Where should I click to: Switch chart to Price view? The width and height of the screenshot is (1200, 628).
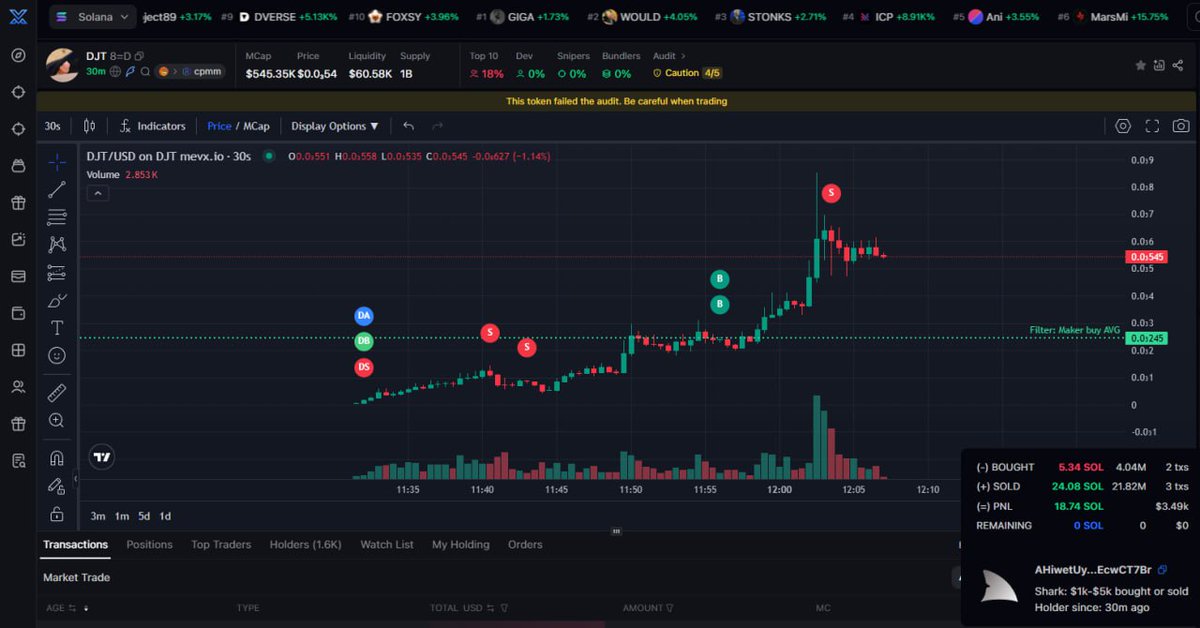(219, 126)
